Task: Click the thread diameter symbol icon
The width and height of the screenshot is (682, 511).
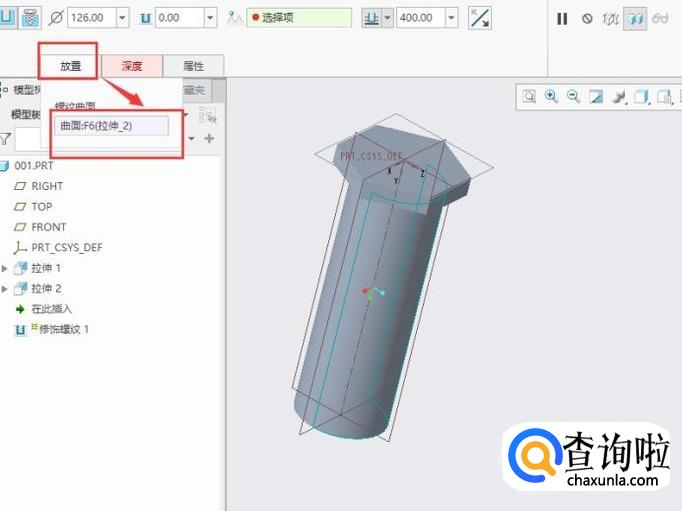Action: 56,18
